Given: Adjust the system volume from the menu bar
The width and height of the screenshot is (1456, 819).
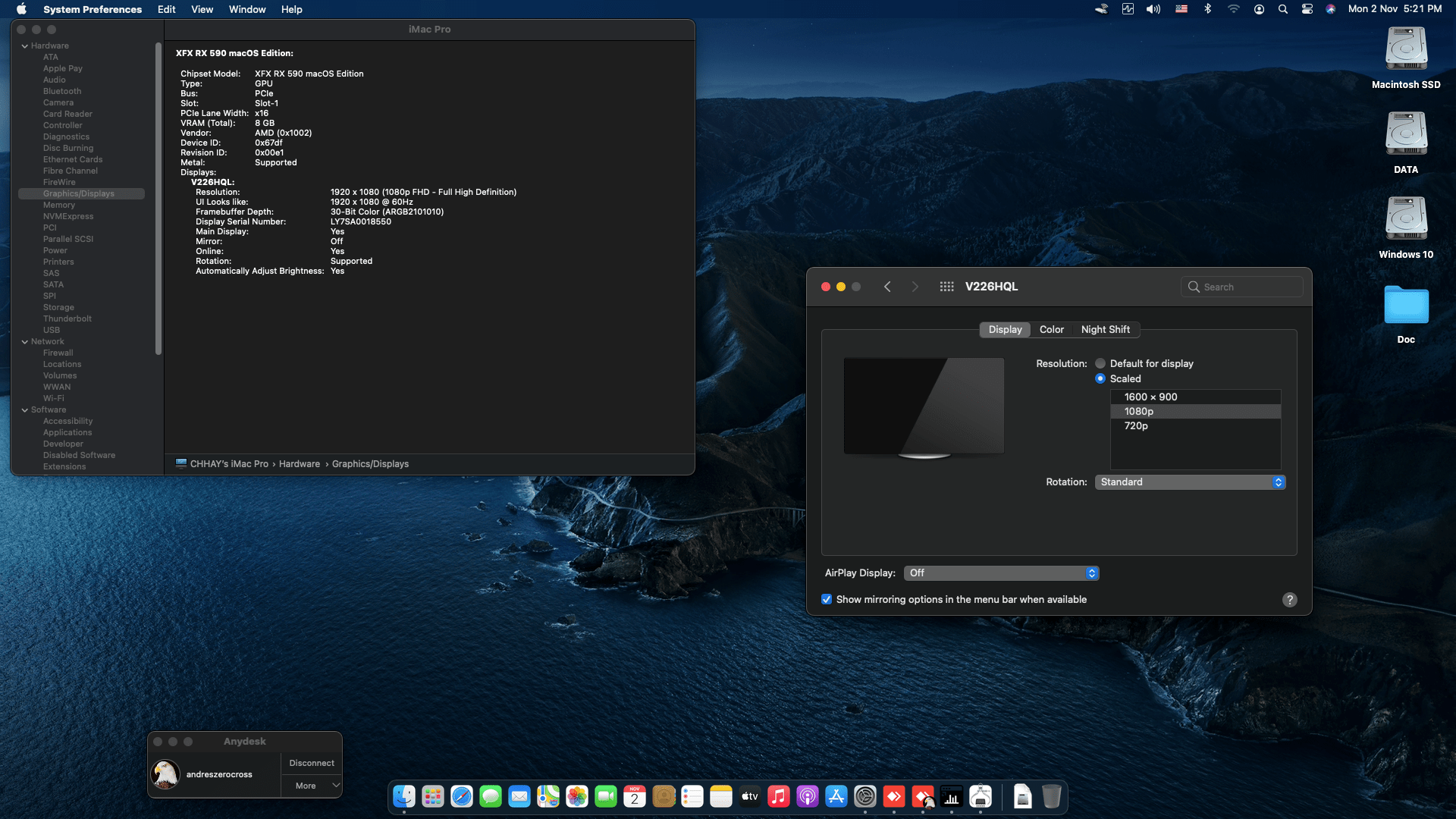Looking at the screenshot, I should (x=1153, y=8).
